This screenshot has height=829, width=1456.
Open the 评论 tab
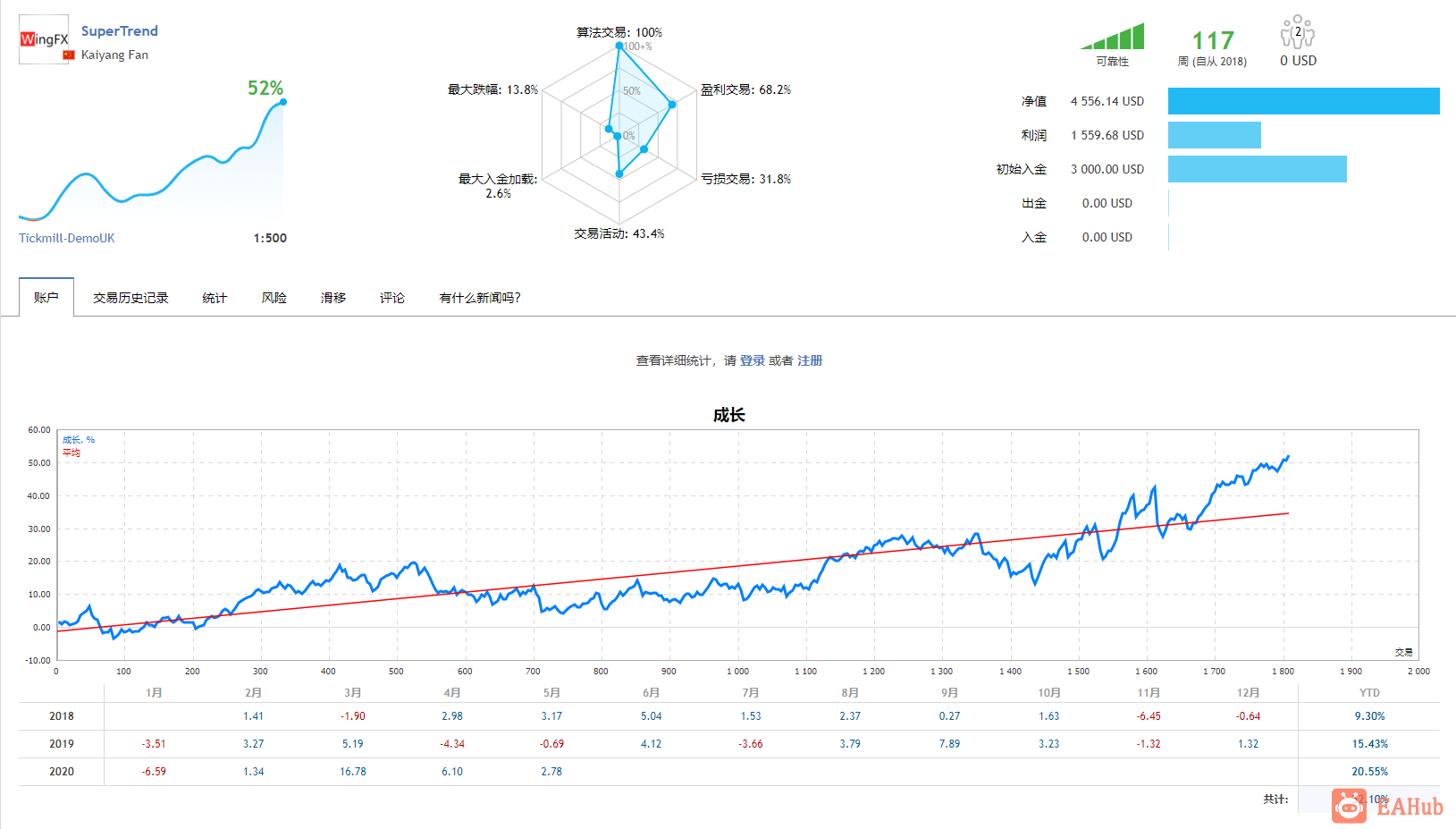[x=392, y=298]
